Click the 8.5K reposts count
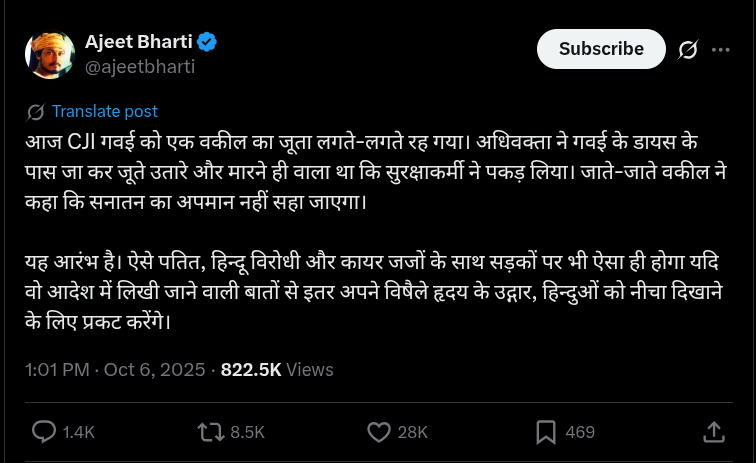 point(247,432)
